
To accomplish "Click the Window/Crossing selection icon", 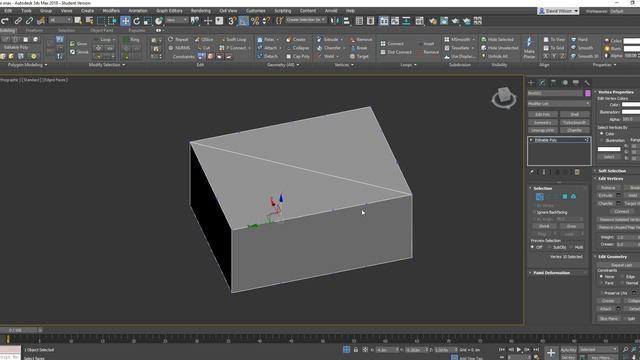I will [112, 21].
